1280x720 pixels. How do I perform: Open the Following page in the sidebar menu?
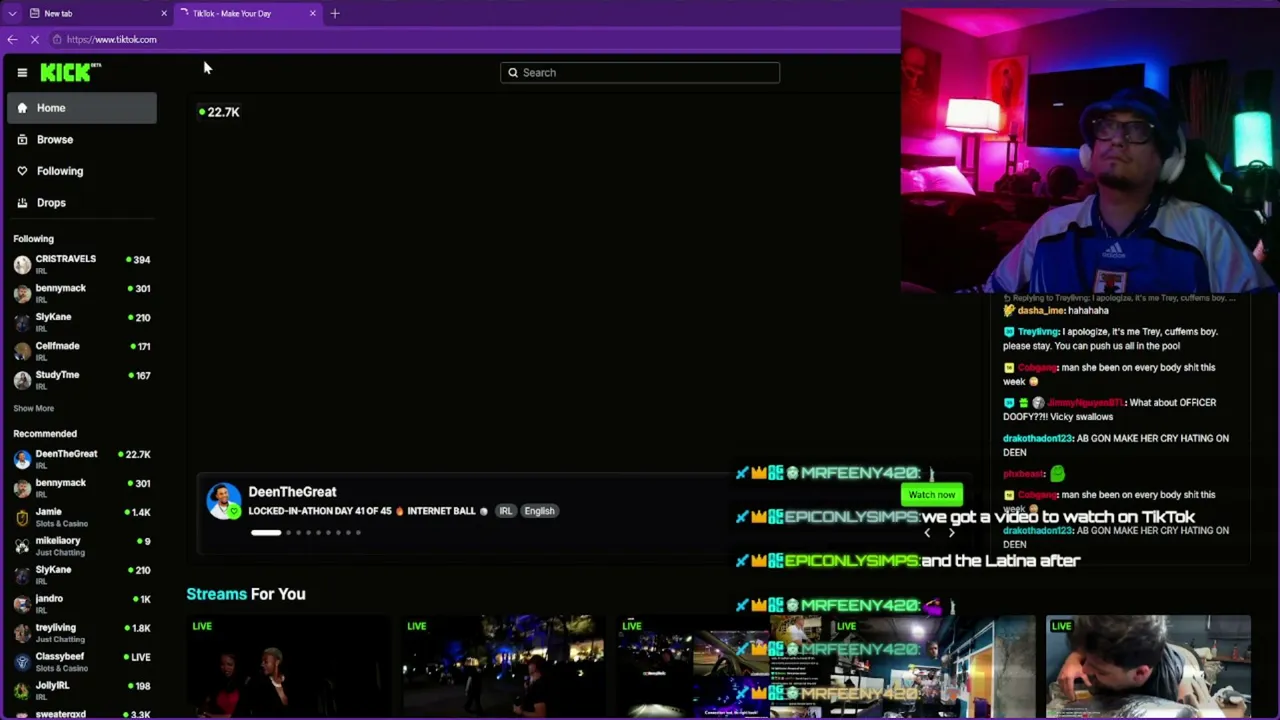tap(82, 171)
